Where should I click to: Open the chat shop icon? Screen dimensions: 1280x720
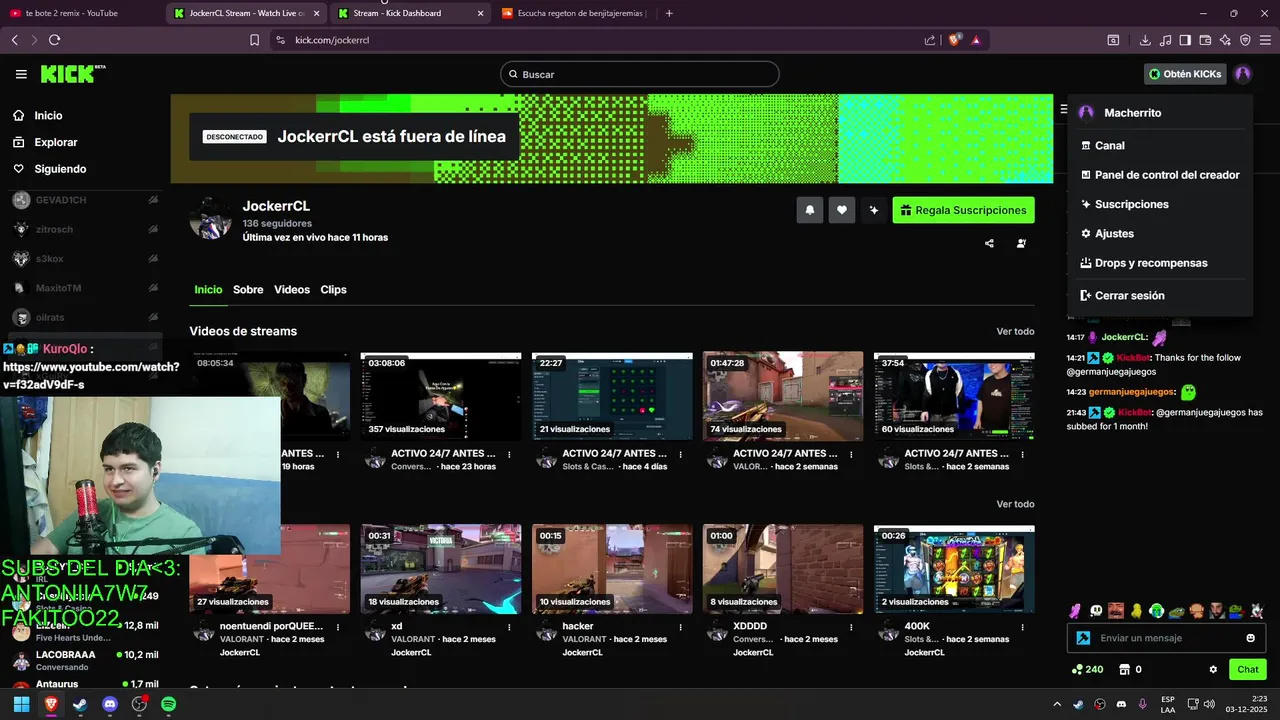tap(1124, 669)
